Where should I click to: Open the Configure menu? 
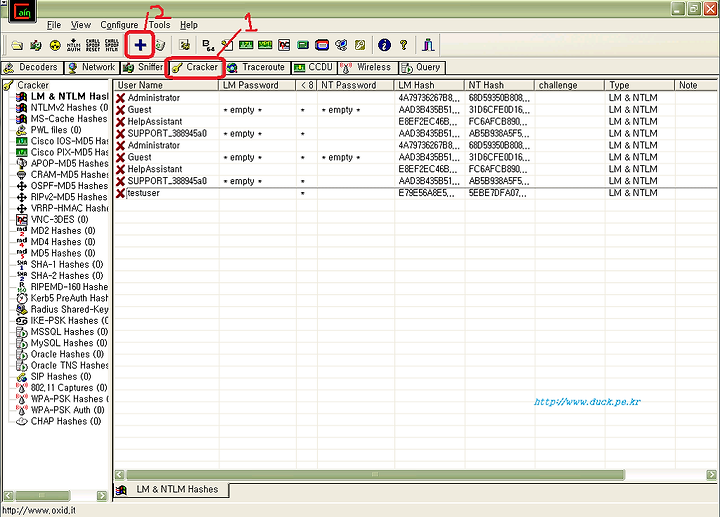point(119,25)
